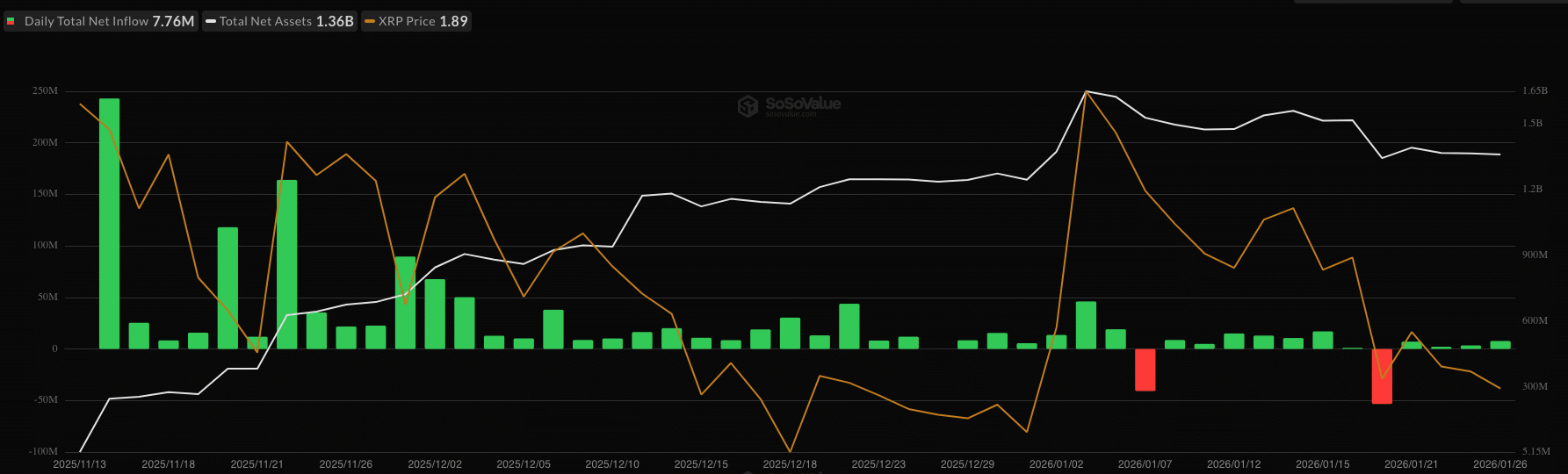Click the 200M left axis label
This screenshot has width=1568, height=474.
(46, 142)
